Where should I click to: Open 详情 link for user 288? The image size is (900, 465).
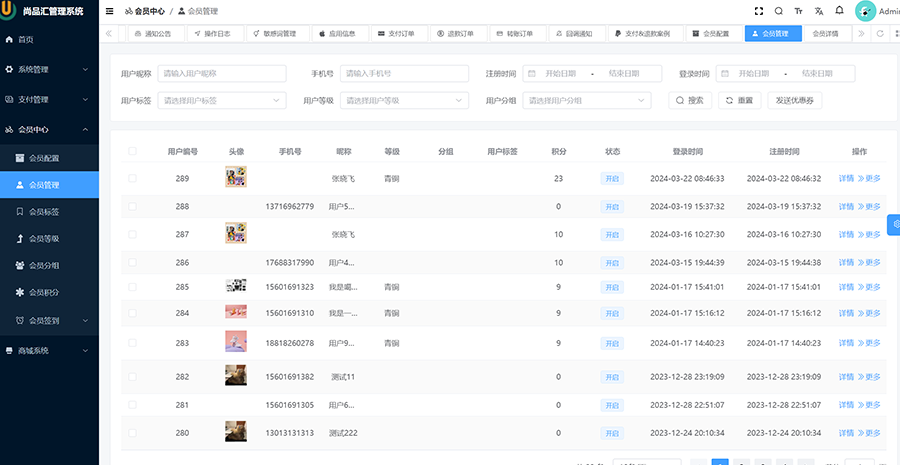(846, 206)
